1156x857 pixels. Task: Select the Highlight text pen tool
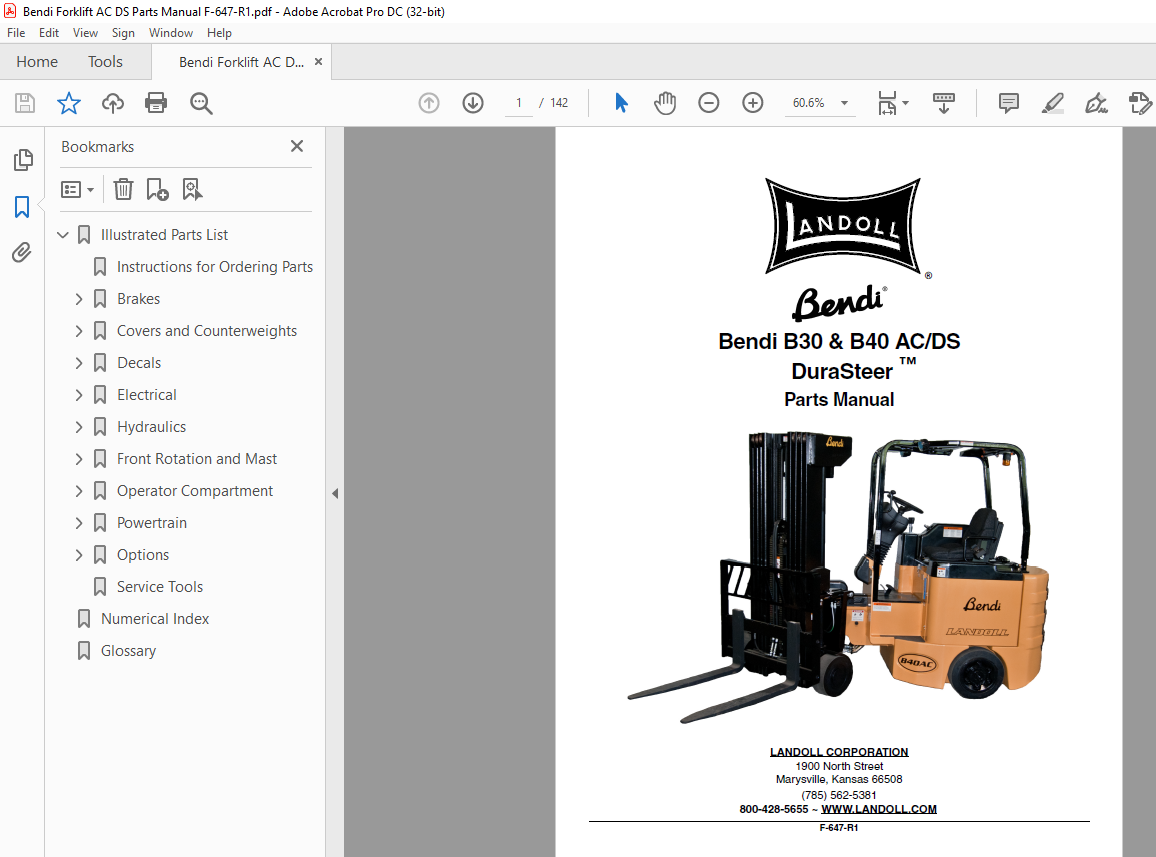pos(1053,103)
